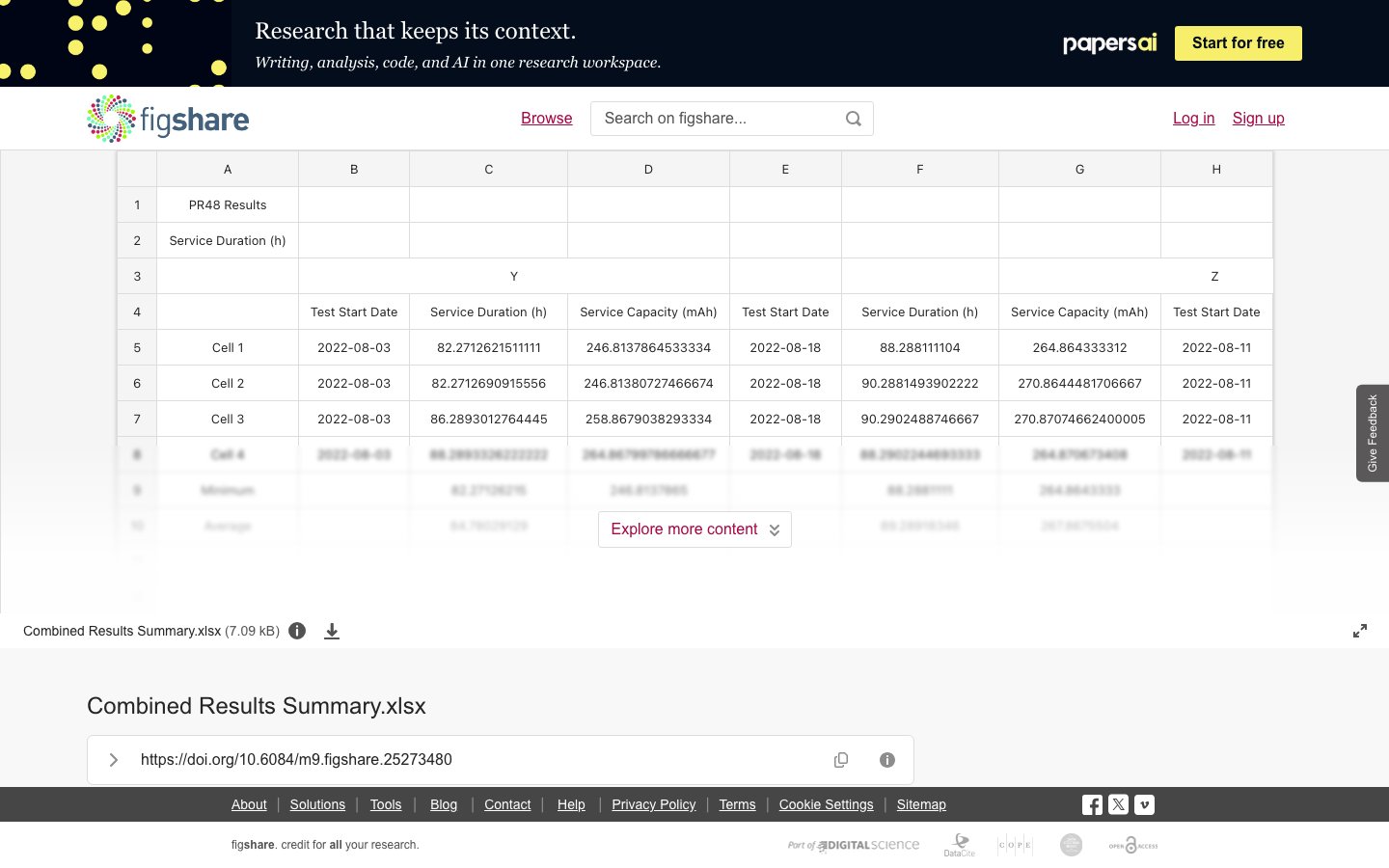Image resolution: width=1389 pixels, height=868 pixels.
Task: Click the Open Access logo in footer
Action: point(1133,845)
